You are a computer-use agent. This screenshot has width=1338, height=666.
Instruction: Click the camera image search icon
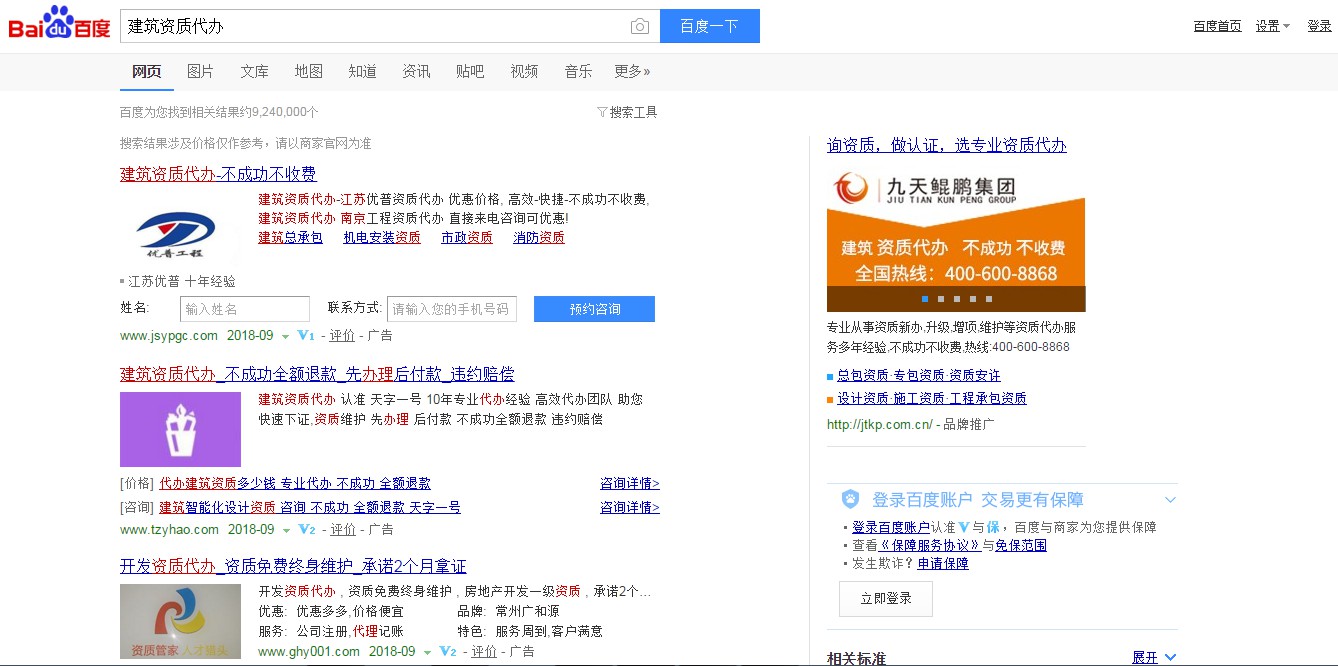[x=640, y=27]
